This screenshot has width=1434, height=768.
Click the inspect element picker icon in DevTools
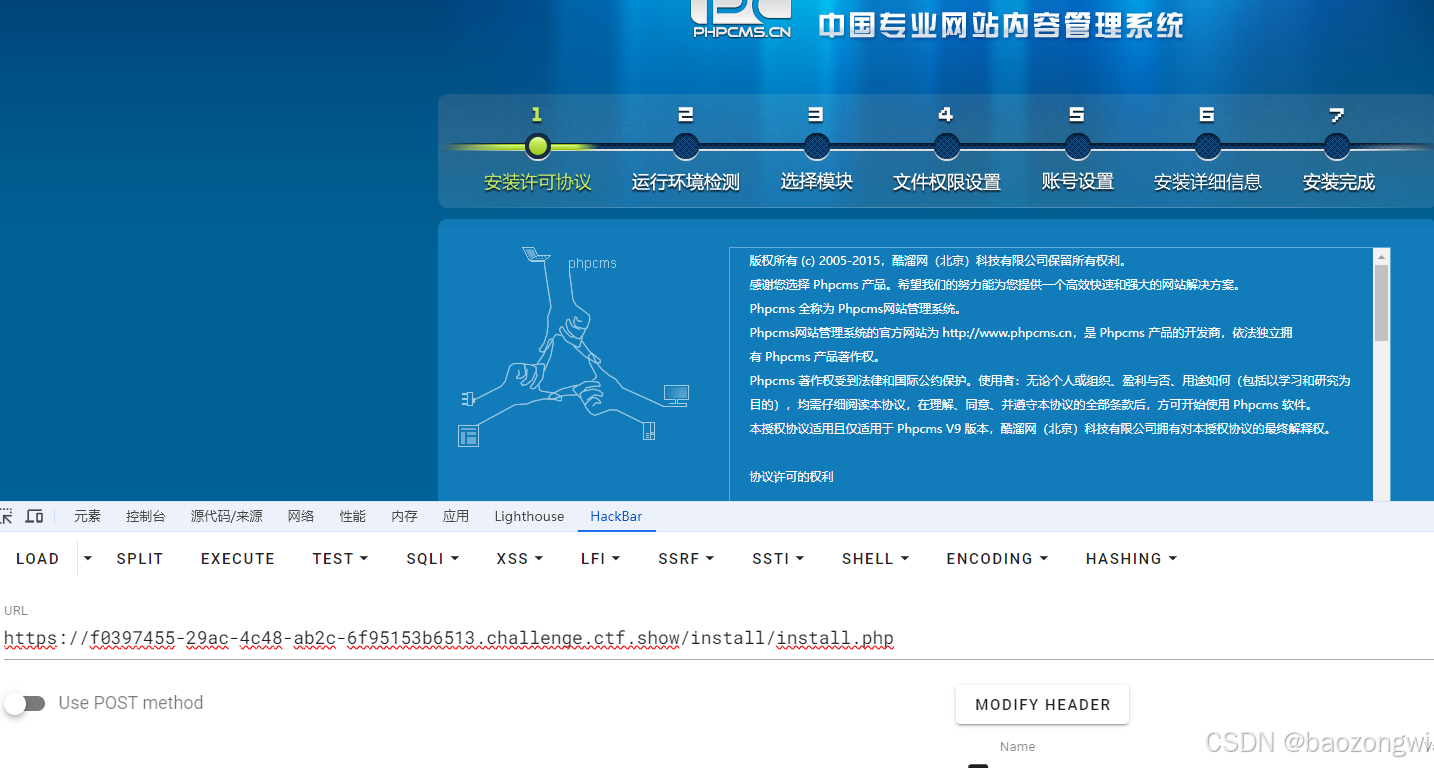point(6,516)
